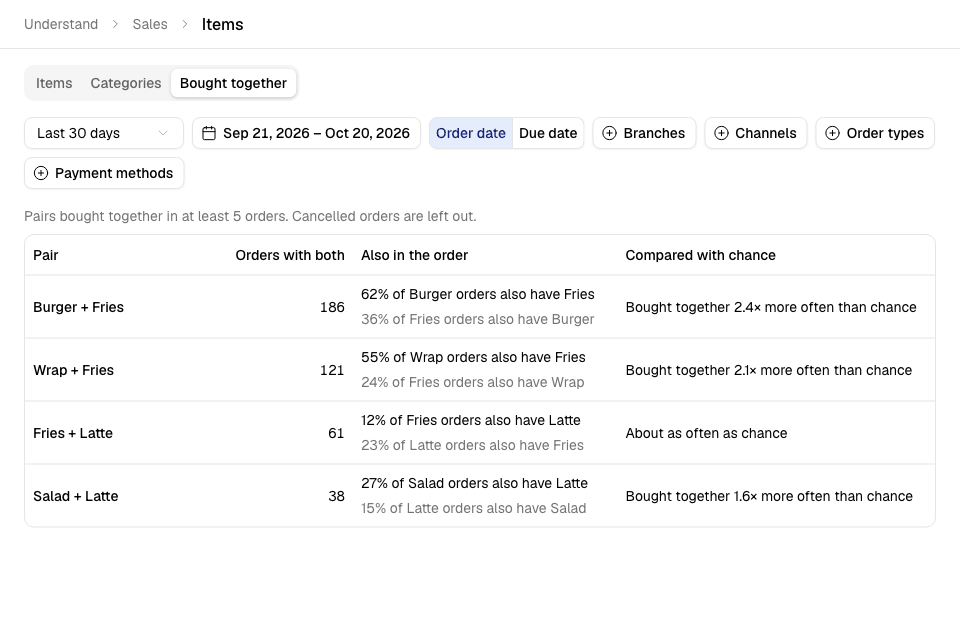This screenshot has width=960, height=640.
Task: Add an Order types filter
Action: (x=875, y=134)
